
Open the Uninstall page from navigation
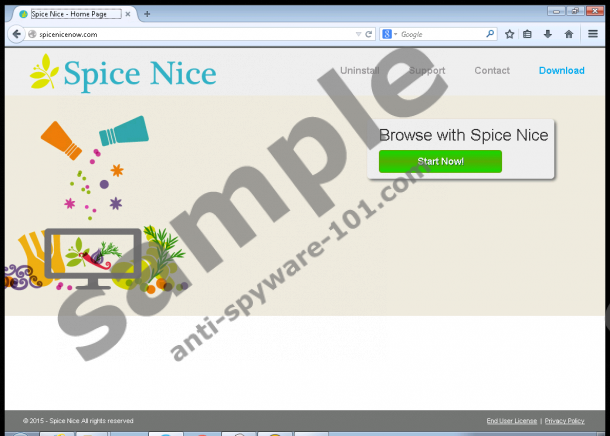click(x=359, y=71)
